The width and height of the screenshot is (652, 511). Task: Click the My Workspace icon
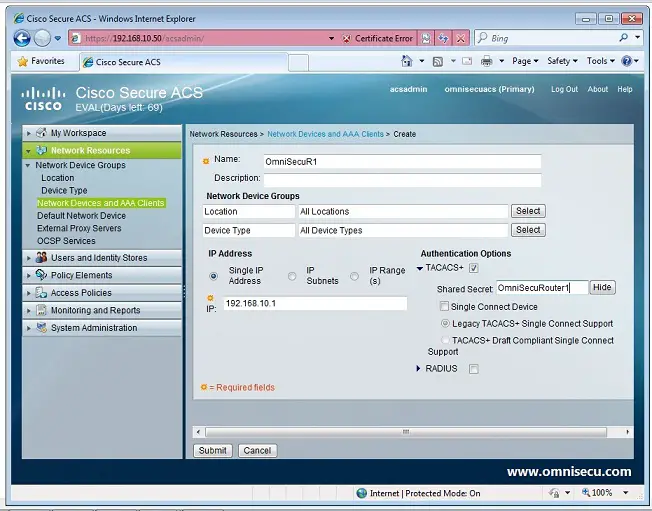(41, 133)
